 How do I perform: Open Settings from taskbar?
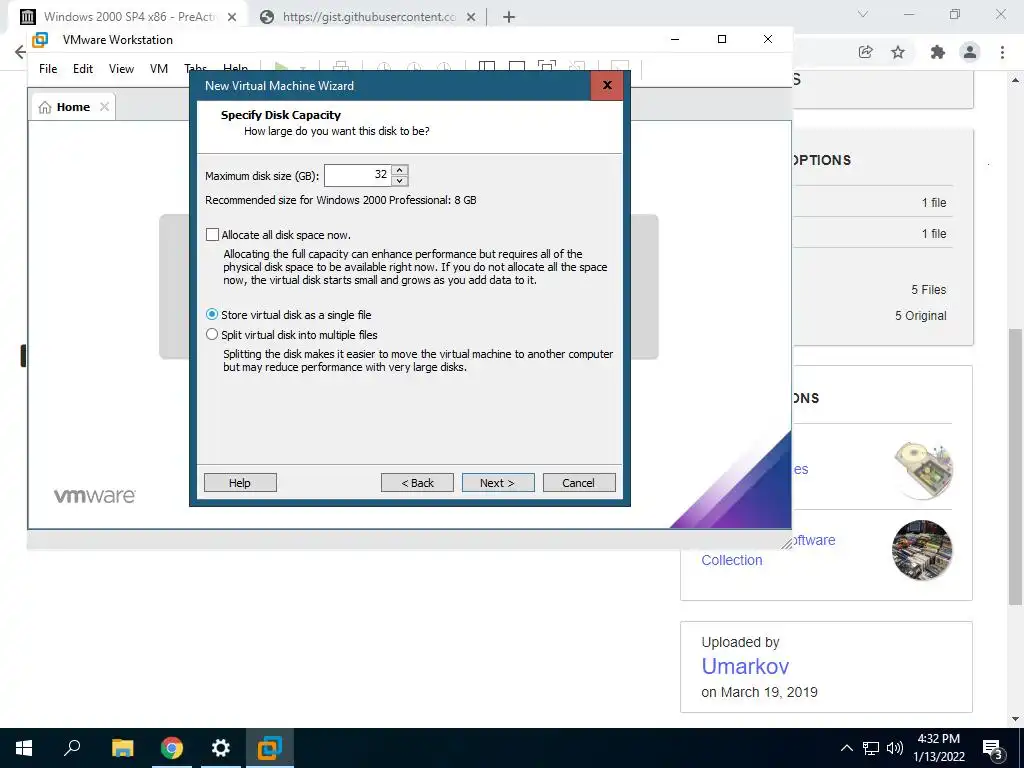[221, 748]
